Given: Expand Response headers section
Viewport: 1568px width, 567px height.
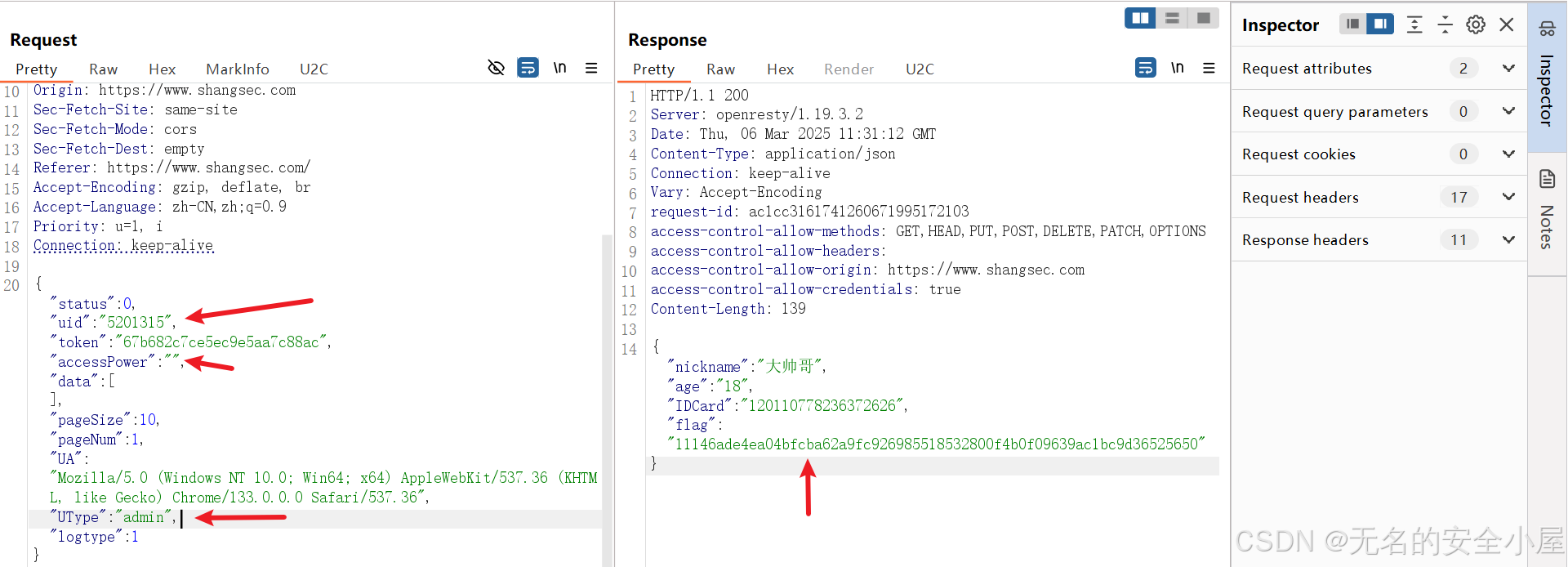Looking at the screenshot, I should coord(1508,239).
